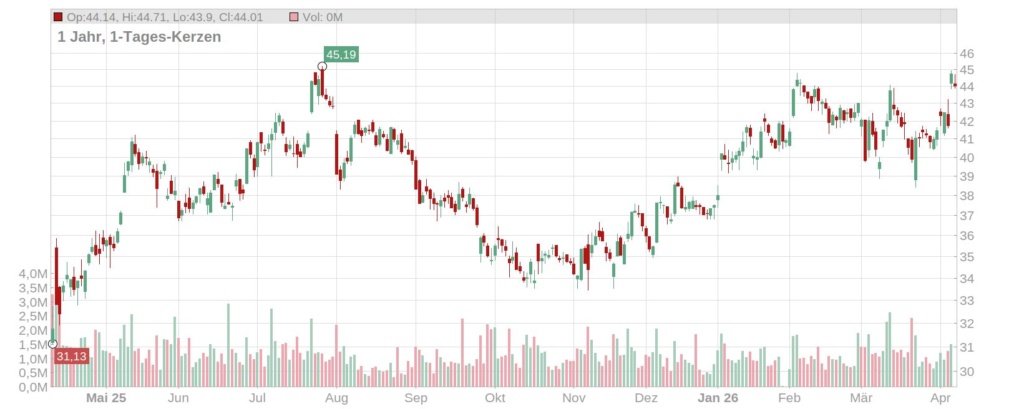Screen dimensions: 1024x409
Task: Click the 0,0M volume axis label
Action: pyautogui.click(x=33, y=387)
